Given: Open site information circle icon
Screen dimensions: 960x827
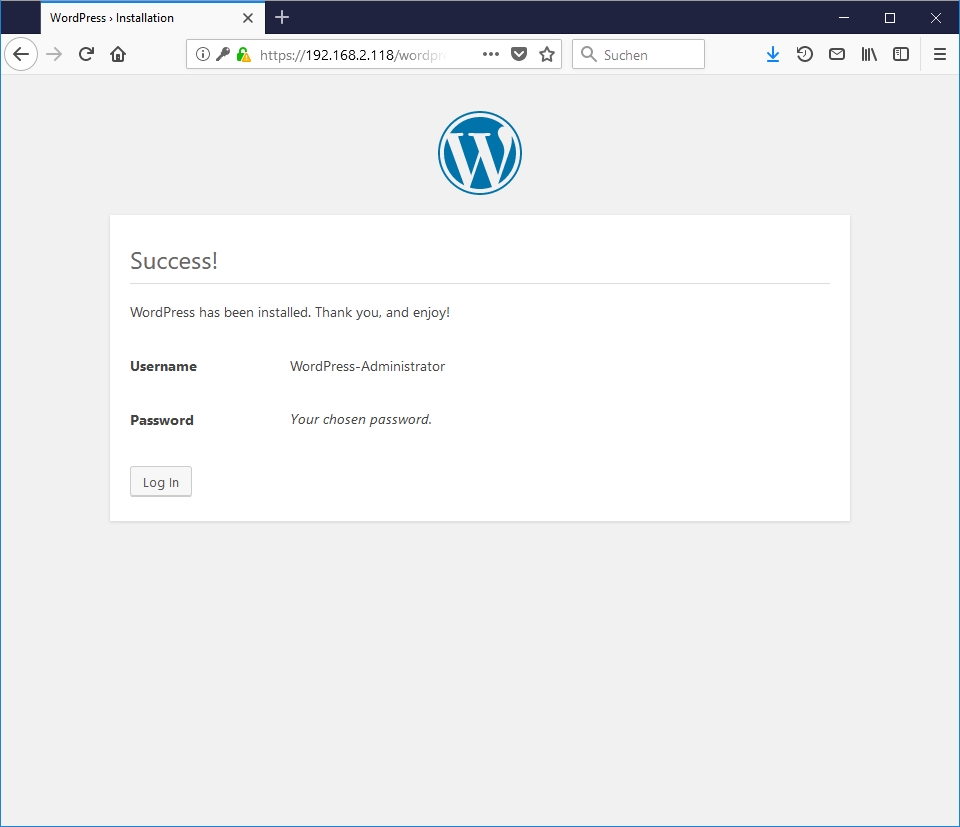Looking at the screenshot, I should click(x=203, y=54).
